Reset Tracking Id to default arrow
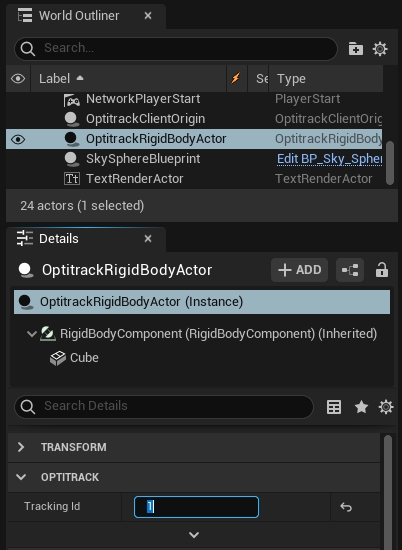402x550 pixels. coord(346,507)
